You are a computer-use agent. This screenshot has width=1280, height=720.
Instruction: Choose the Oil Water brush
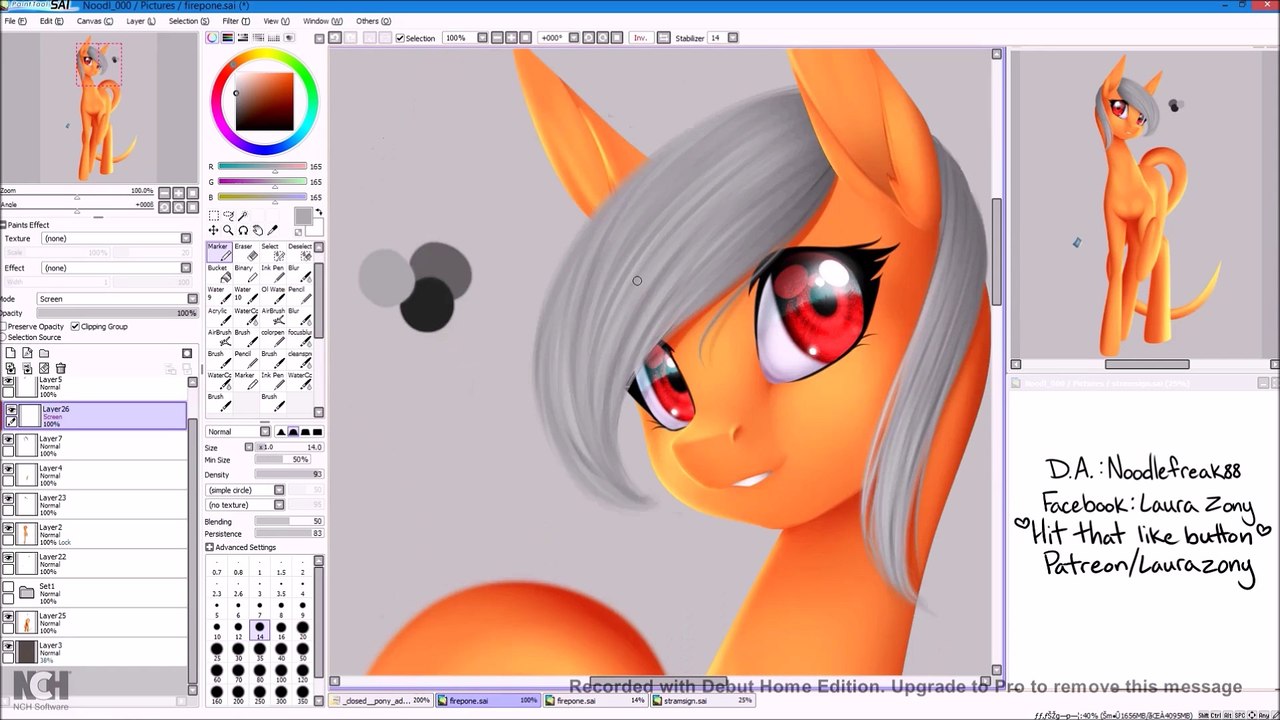coord(271,295)
